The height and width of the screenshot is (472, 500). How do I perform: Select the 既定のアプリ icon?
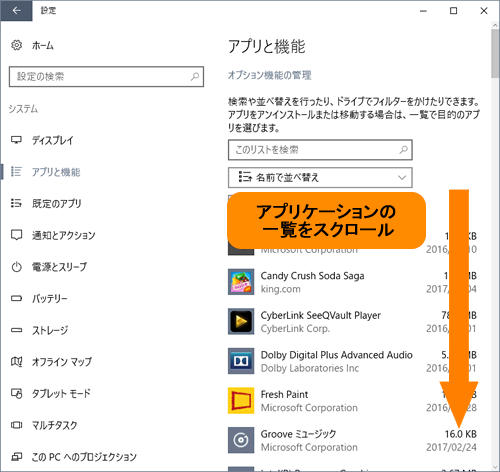(x=16, y=203)
